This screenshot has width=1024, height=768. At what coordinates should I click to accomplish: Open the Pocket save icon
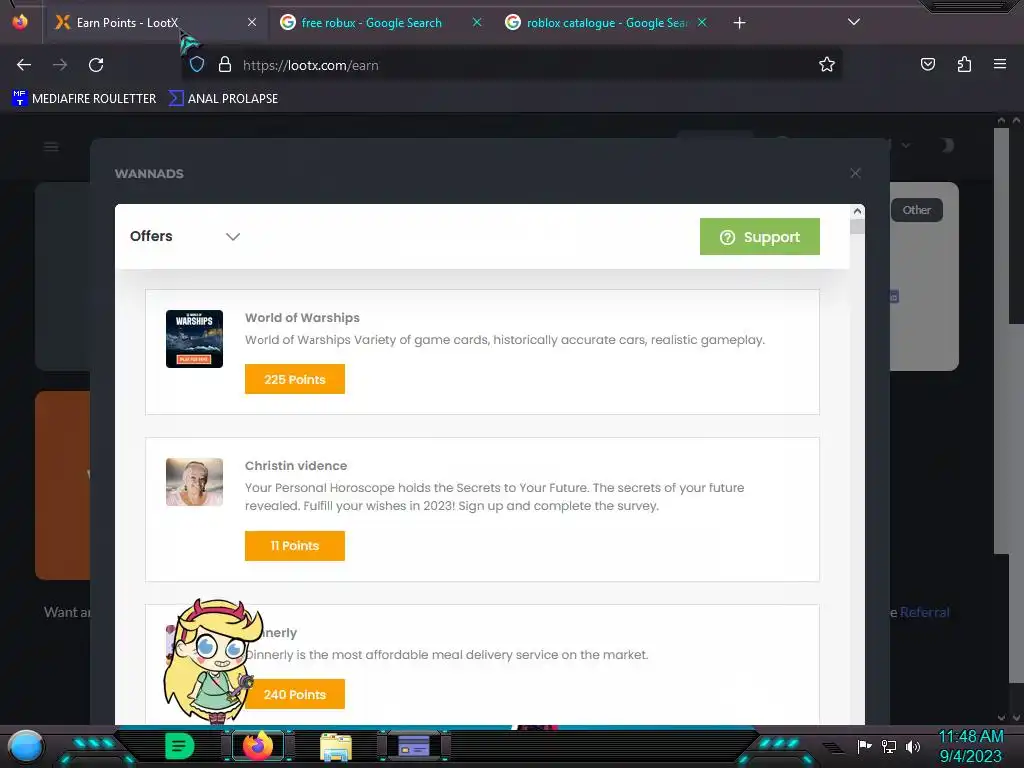point(927,64)
